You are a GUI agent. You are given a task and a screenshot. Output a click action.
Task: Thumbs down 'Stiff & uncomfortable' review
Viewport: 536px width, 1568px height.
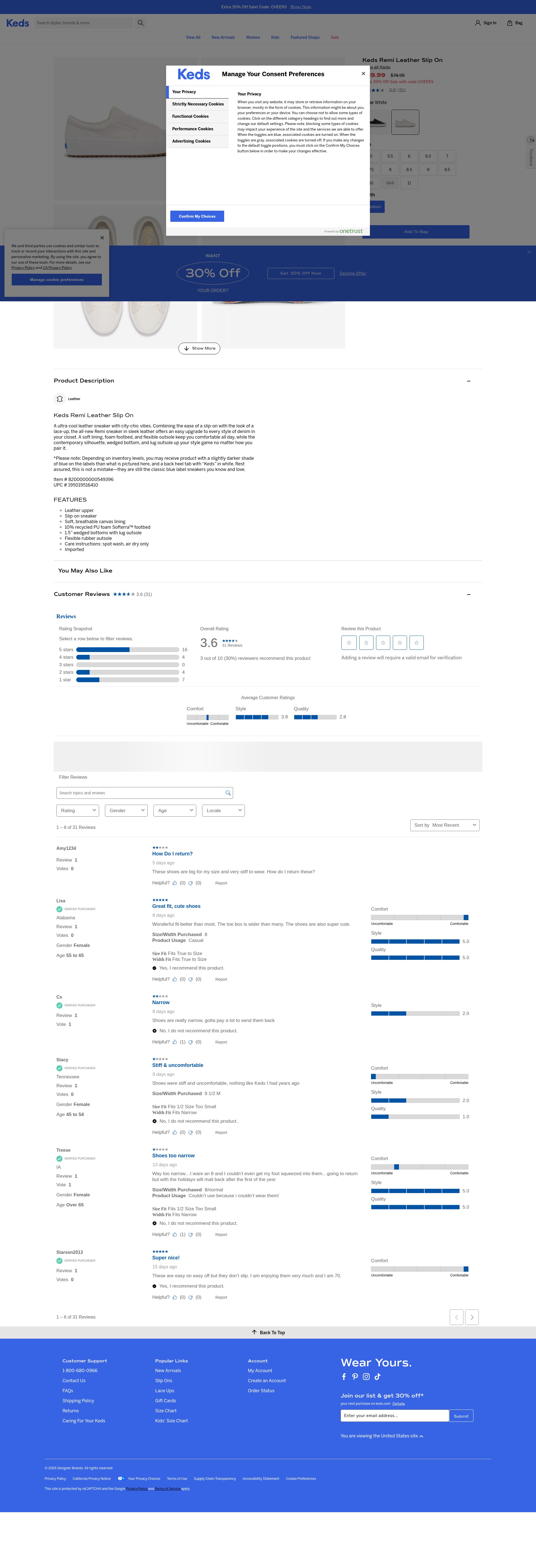[x=191, y=1133]
